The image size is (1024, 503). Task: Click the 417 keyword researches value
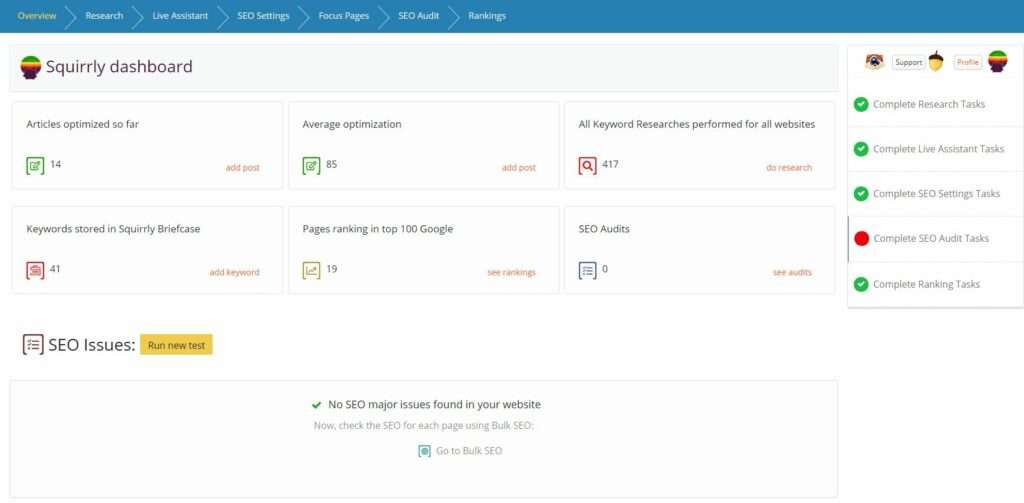point(610,164)
